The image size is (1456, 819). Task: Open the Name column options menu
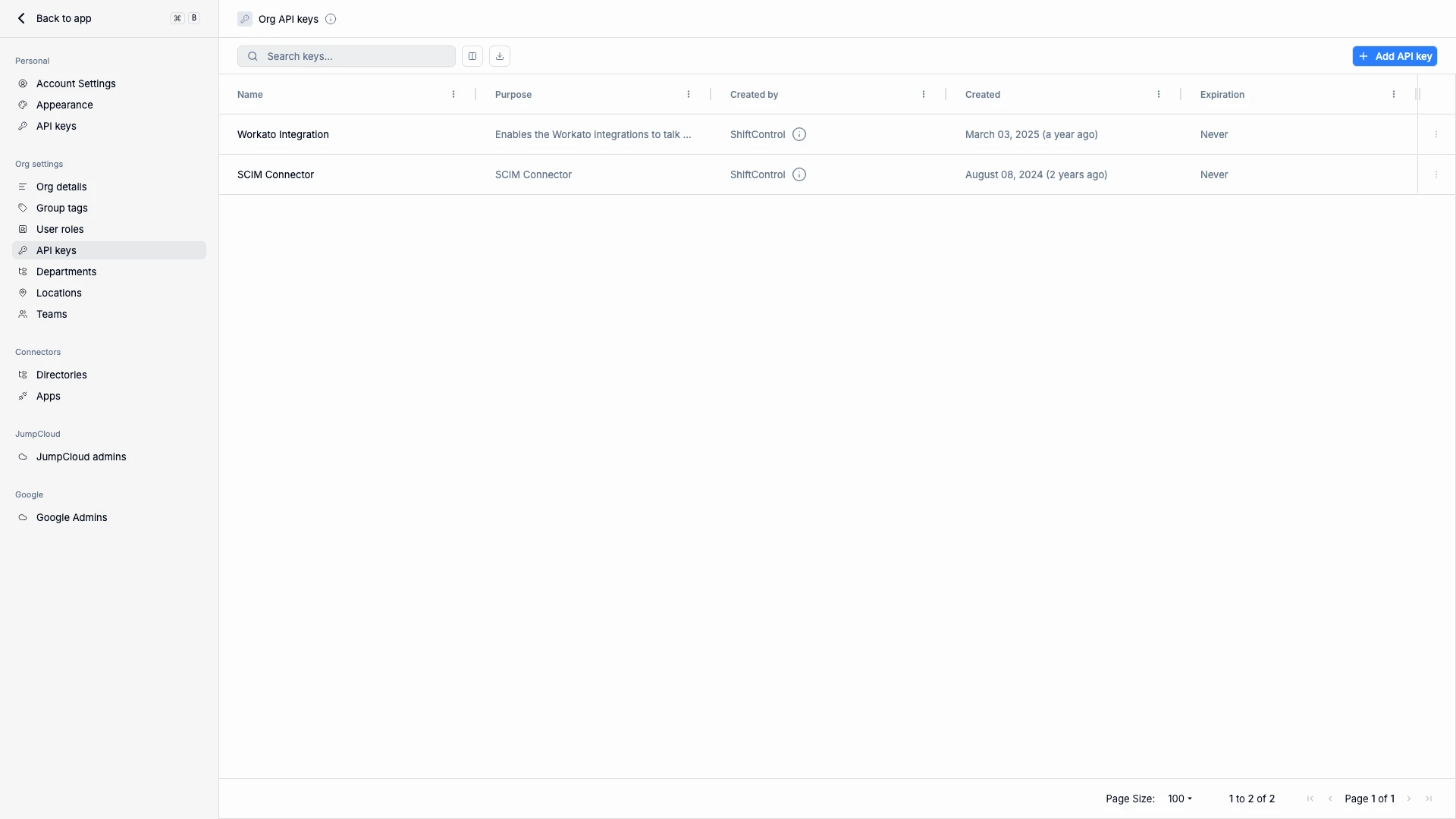(453, 95)
